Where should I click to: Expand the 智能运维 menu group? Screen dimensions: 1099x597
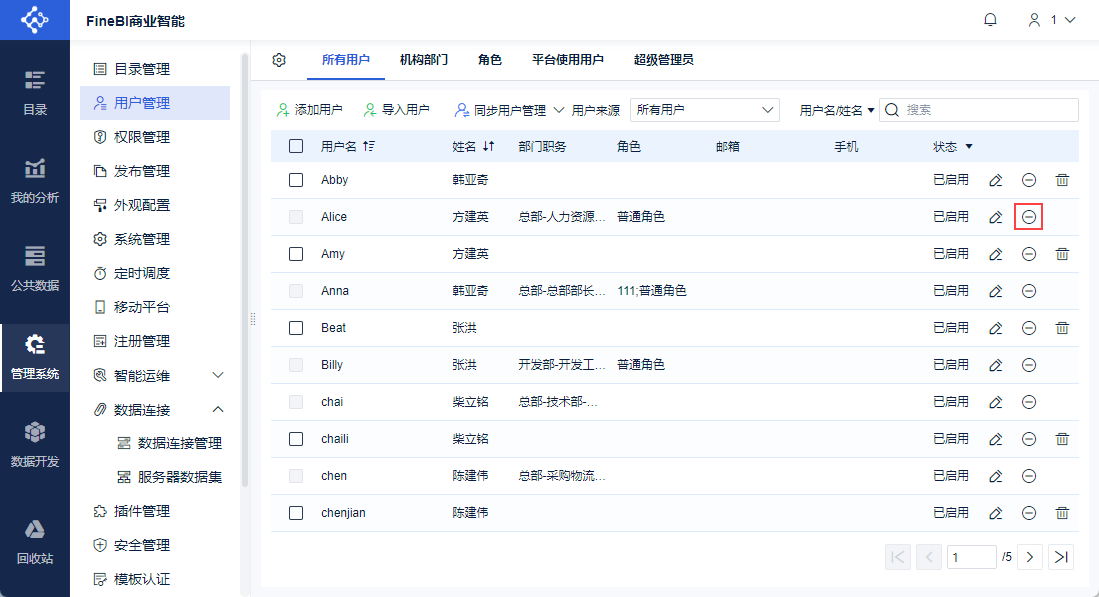click(x=219, y=375)
